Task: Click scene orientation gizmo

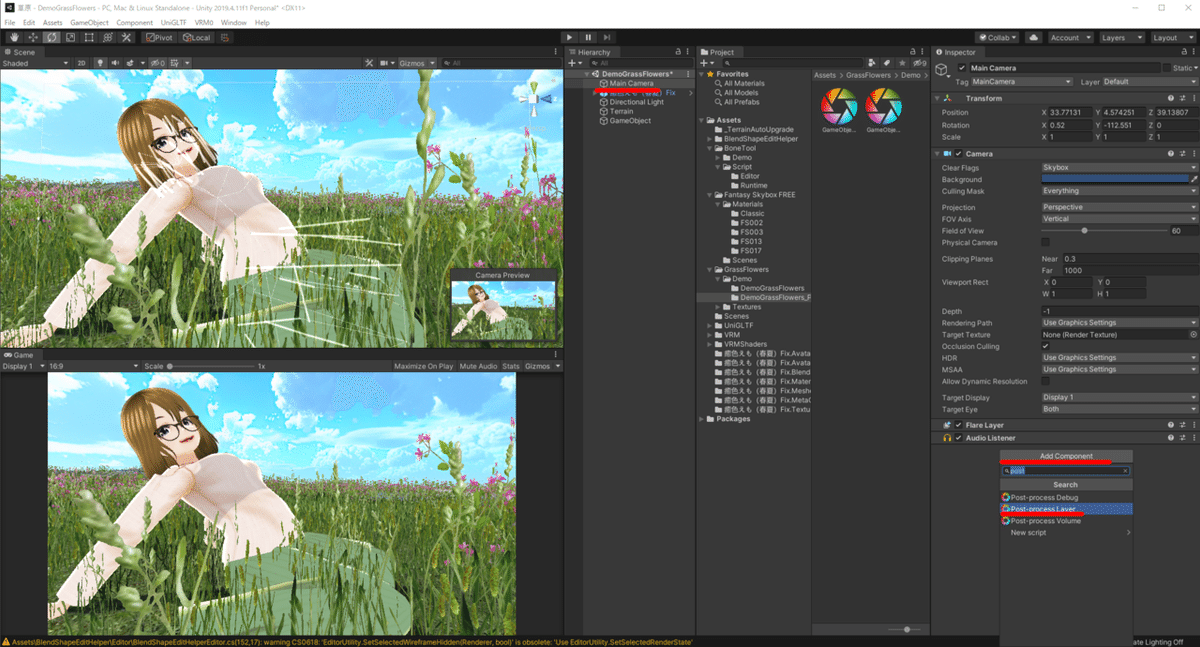Action: coord(535,98)
